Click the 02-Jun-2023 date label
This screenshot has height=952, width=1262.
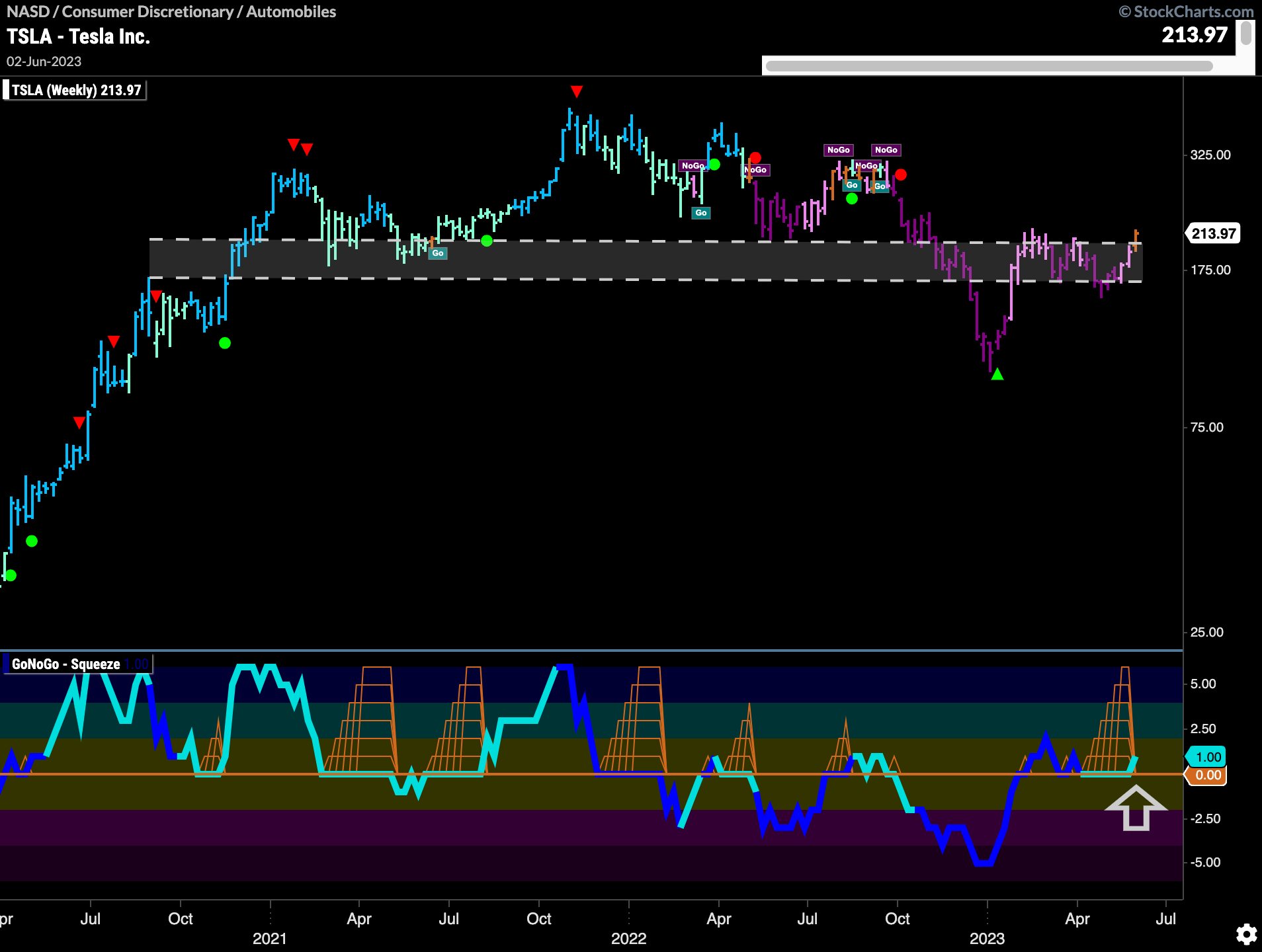[x=44, y=61]
